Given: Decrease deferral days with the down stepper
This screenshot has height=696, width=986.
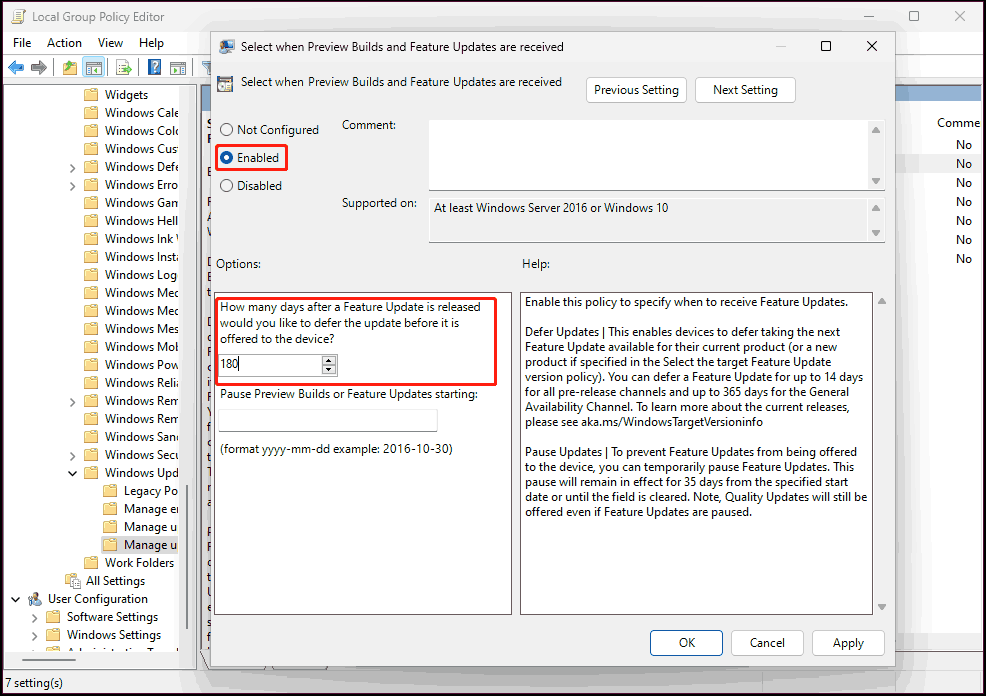Looking at the screenshot, I should pos(329,370).
